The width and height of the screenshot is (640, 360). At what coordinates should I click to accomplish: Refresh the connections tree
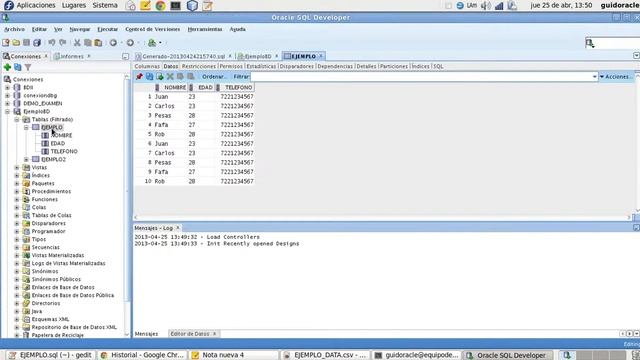[x=18, y=67]
